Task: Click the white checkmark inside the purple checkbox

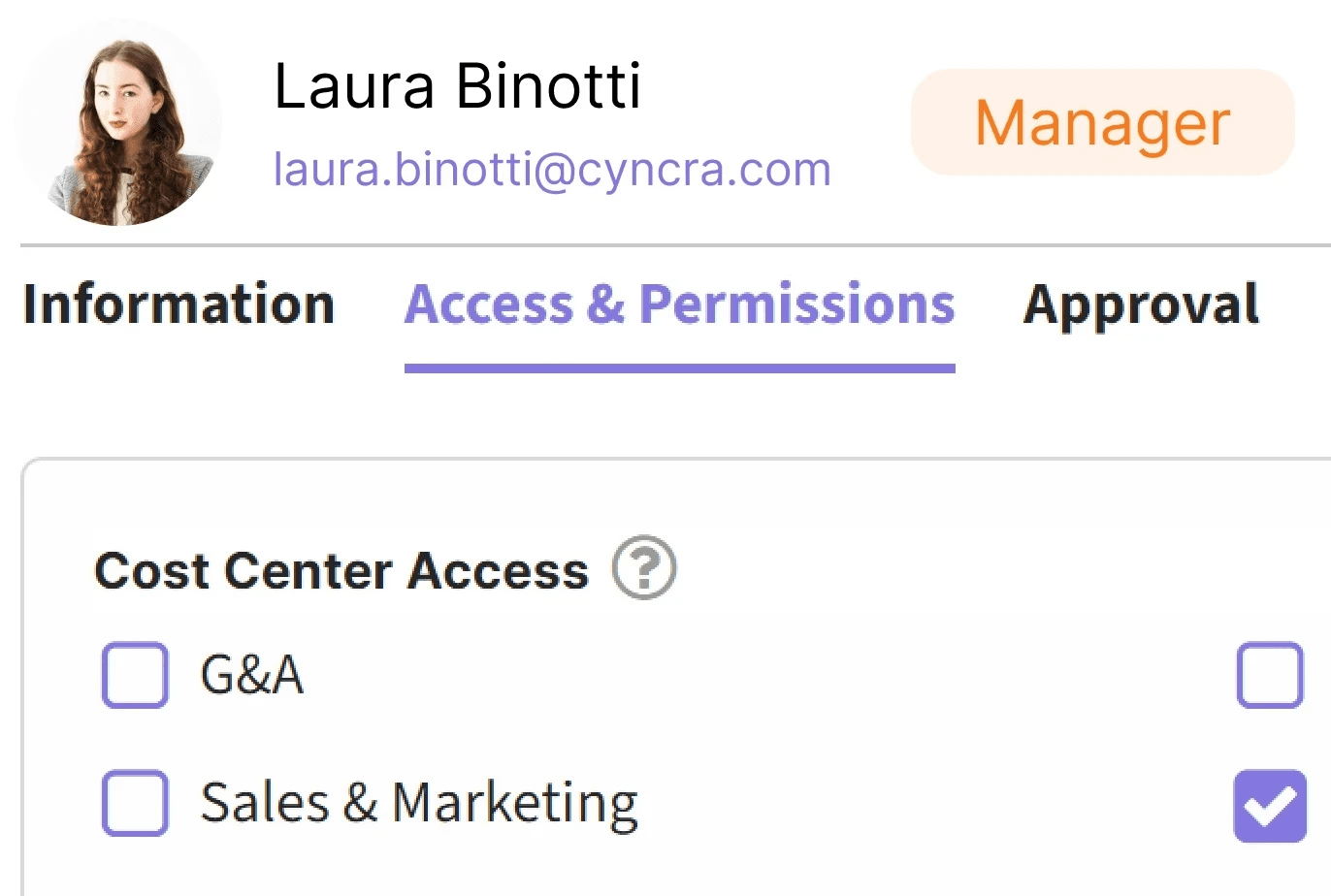Action: pyautogui.click(x=1270, y=806)
